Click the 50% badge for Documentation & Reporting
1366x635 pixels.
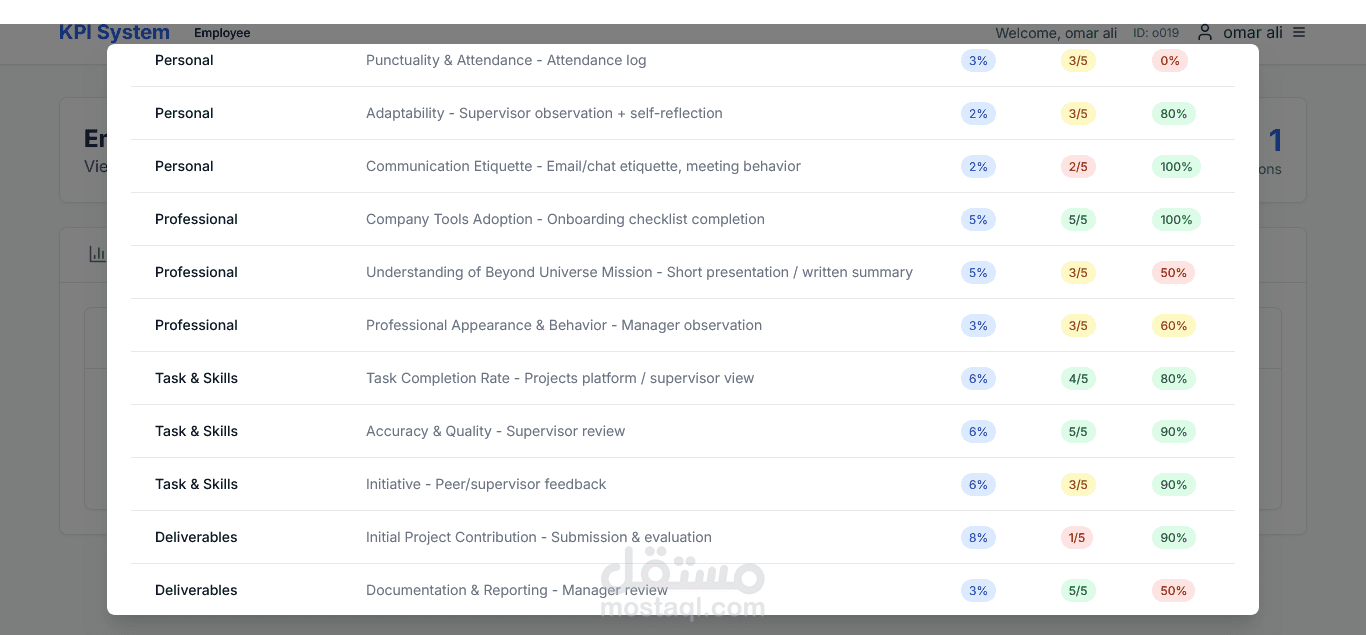click(1173, 591)
